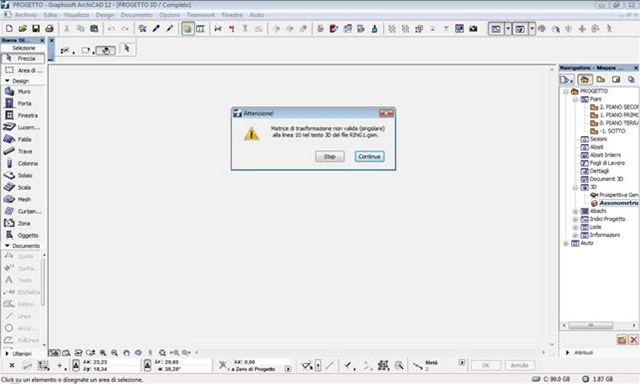Select the Trave beam tool
Screen dimensions: 640x384
[23, 151]
